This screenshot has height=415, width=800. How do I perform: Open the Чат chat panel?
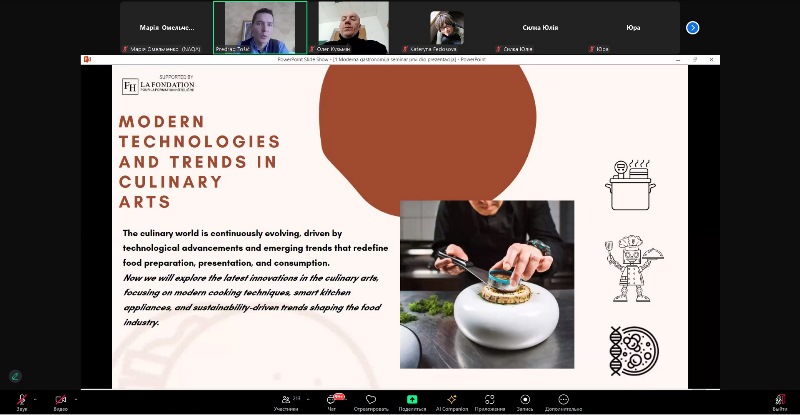[x=332, y=402]
